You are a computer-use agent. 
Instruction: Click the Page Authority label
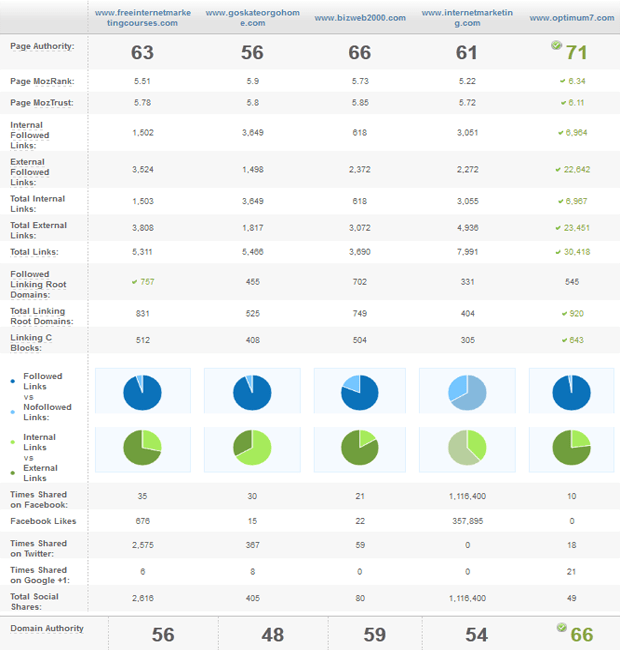click(x=42, y=46)
